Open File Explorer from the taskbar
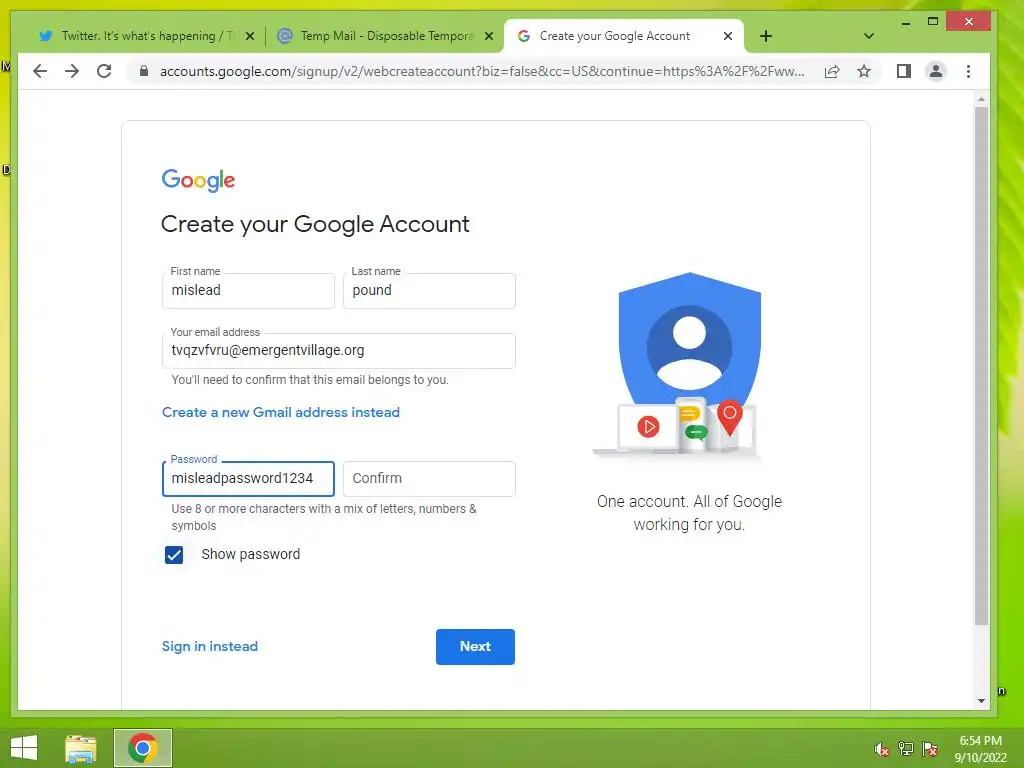 tap(81, 748)
